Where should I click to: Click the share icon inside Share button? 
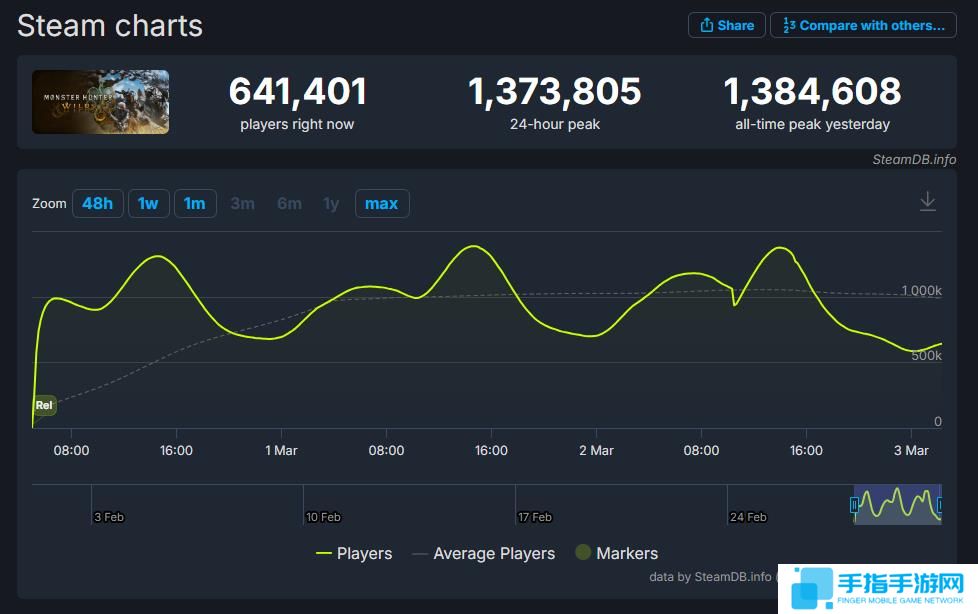pyautogui.click(x=706, y=25)
